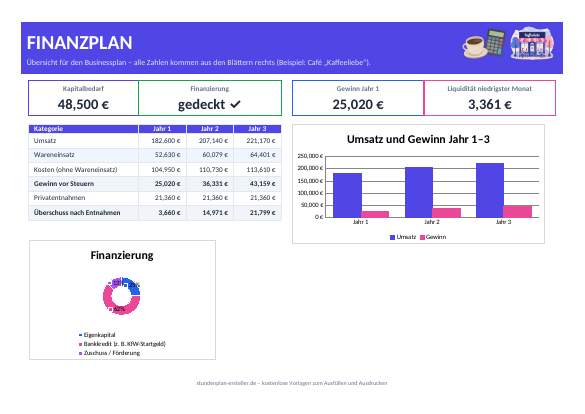
Task: Click the Jahr 1 Umsatz bar
Action: point(347,195)
